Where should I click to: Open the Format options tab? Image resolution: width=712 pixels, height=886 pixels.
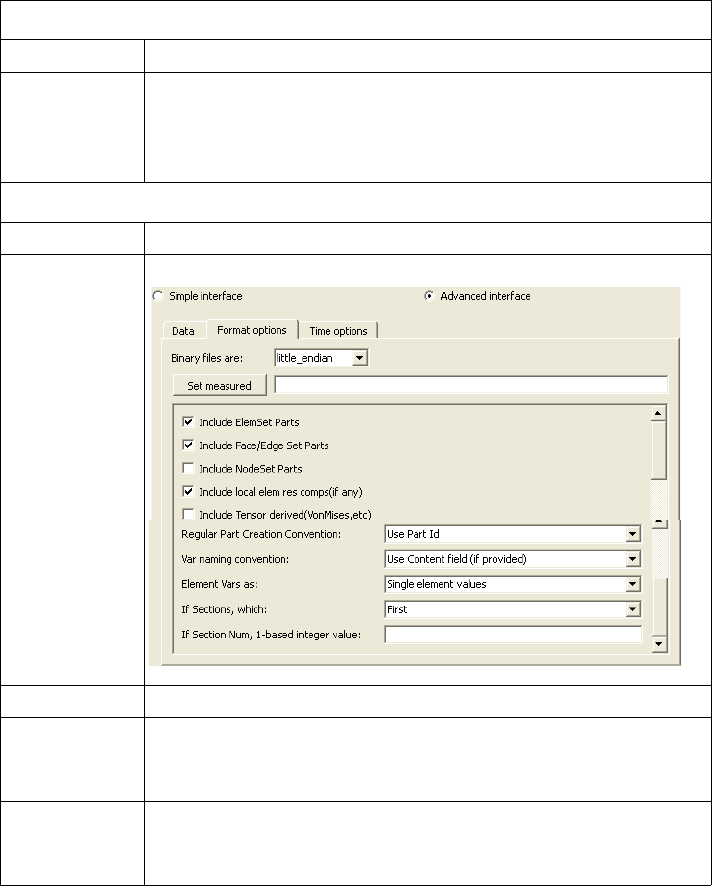252,329
